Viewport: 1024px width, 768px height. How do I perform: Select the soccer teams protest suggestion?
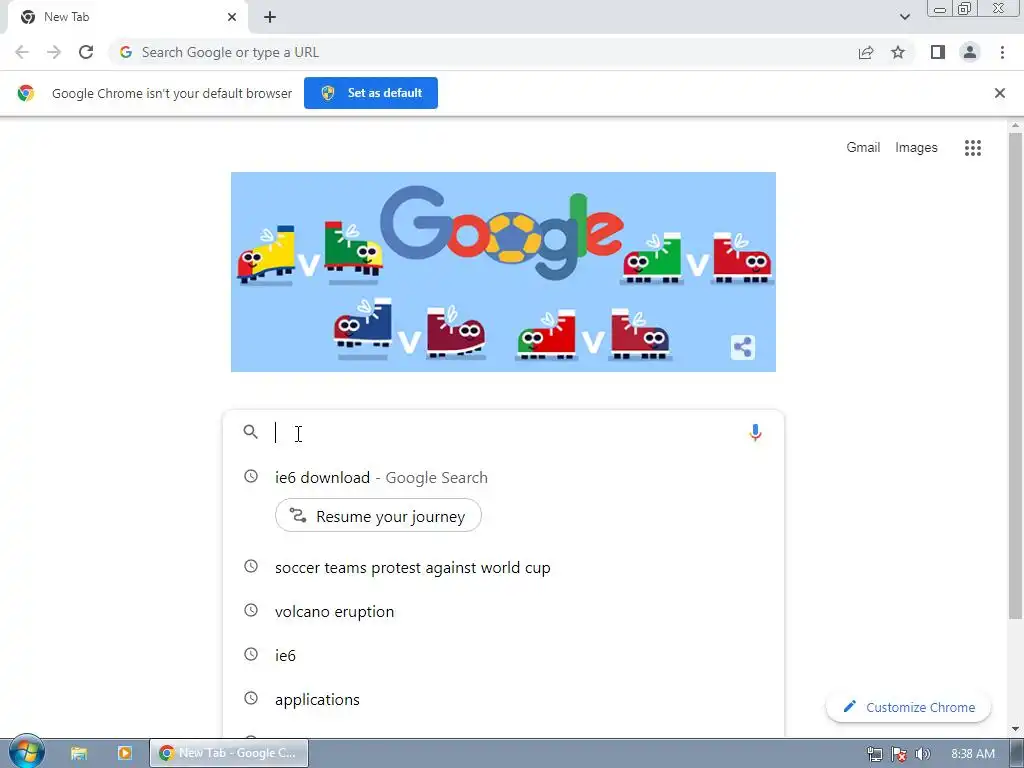click(503, 568)
